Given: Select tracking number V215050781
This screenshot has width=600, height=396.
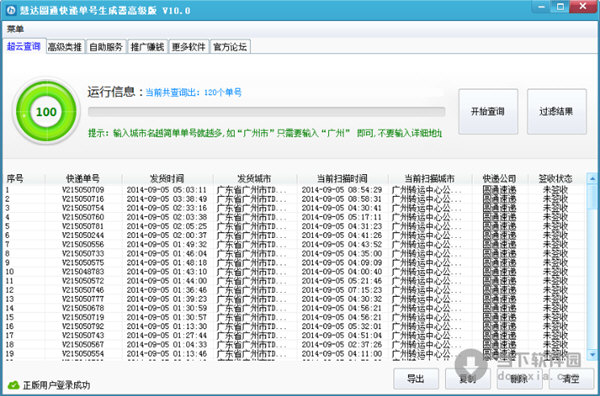Looking at the screenshot, I should (83, 226).
